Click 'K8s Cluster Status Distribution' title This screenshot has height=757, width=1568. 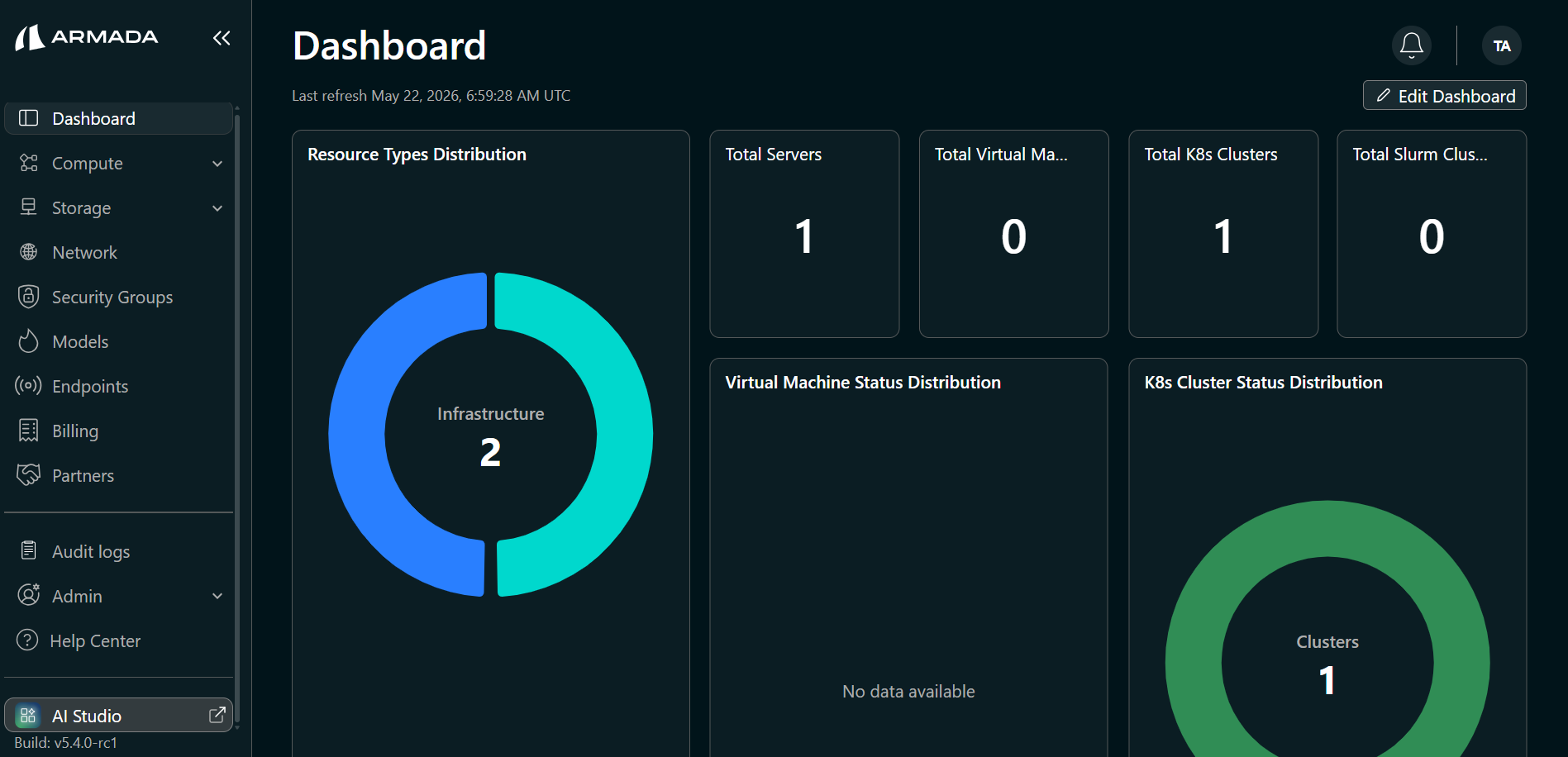pyautogui.click(x=1263, y=383)
